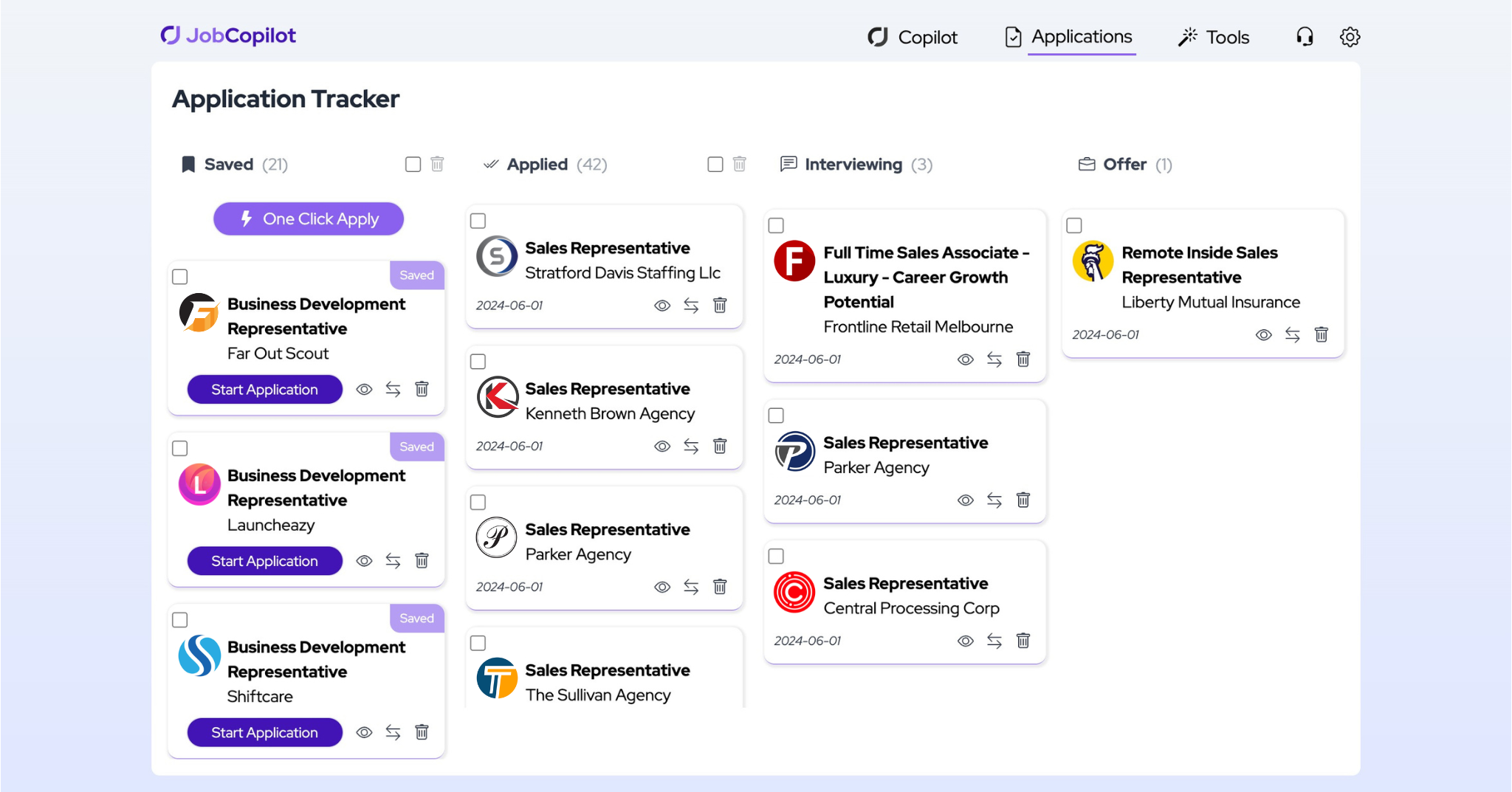
Task: Open settings with the gear icon
Action: [1350, 36]
